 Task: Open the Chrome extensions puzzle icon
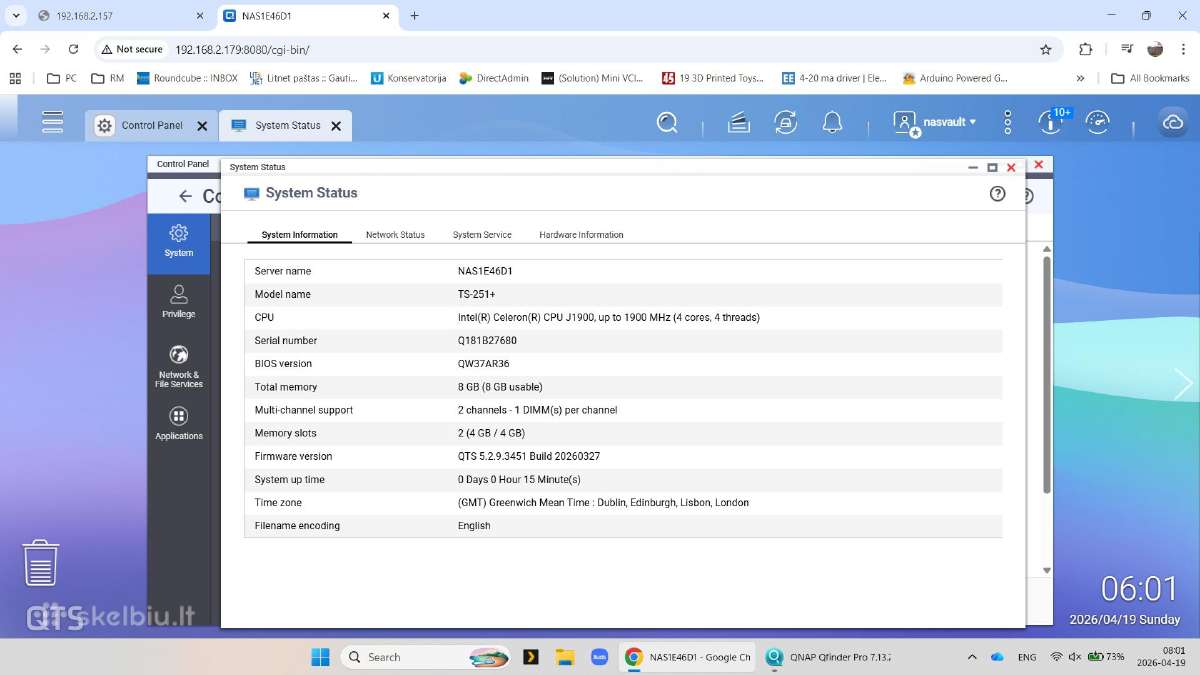1086,49
